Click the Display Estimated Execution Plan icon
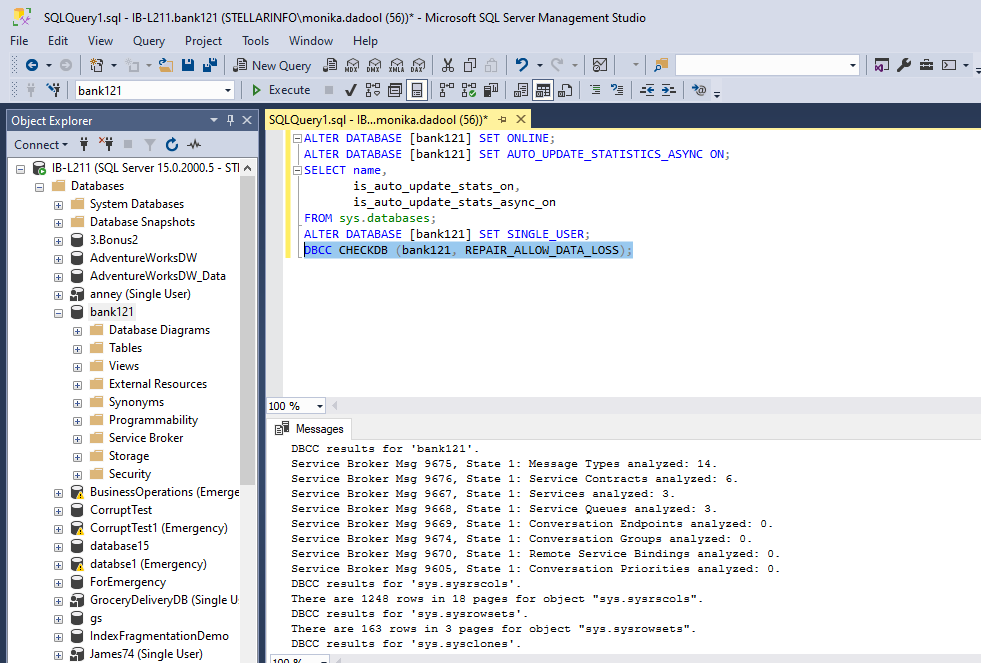Image resolution: width=981 pixels, height=663 pixels. point(373,90)
